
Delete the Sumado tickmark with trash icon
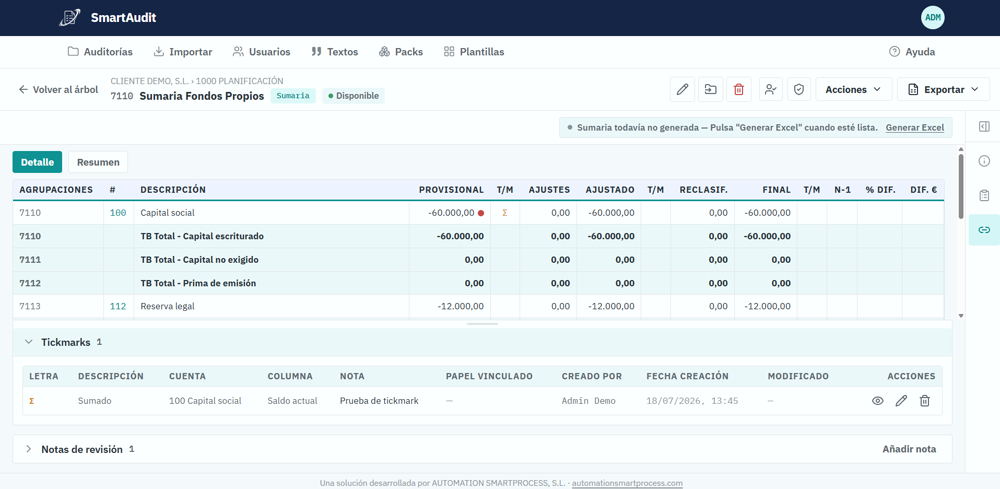(925, 401)
